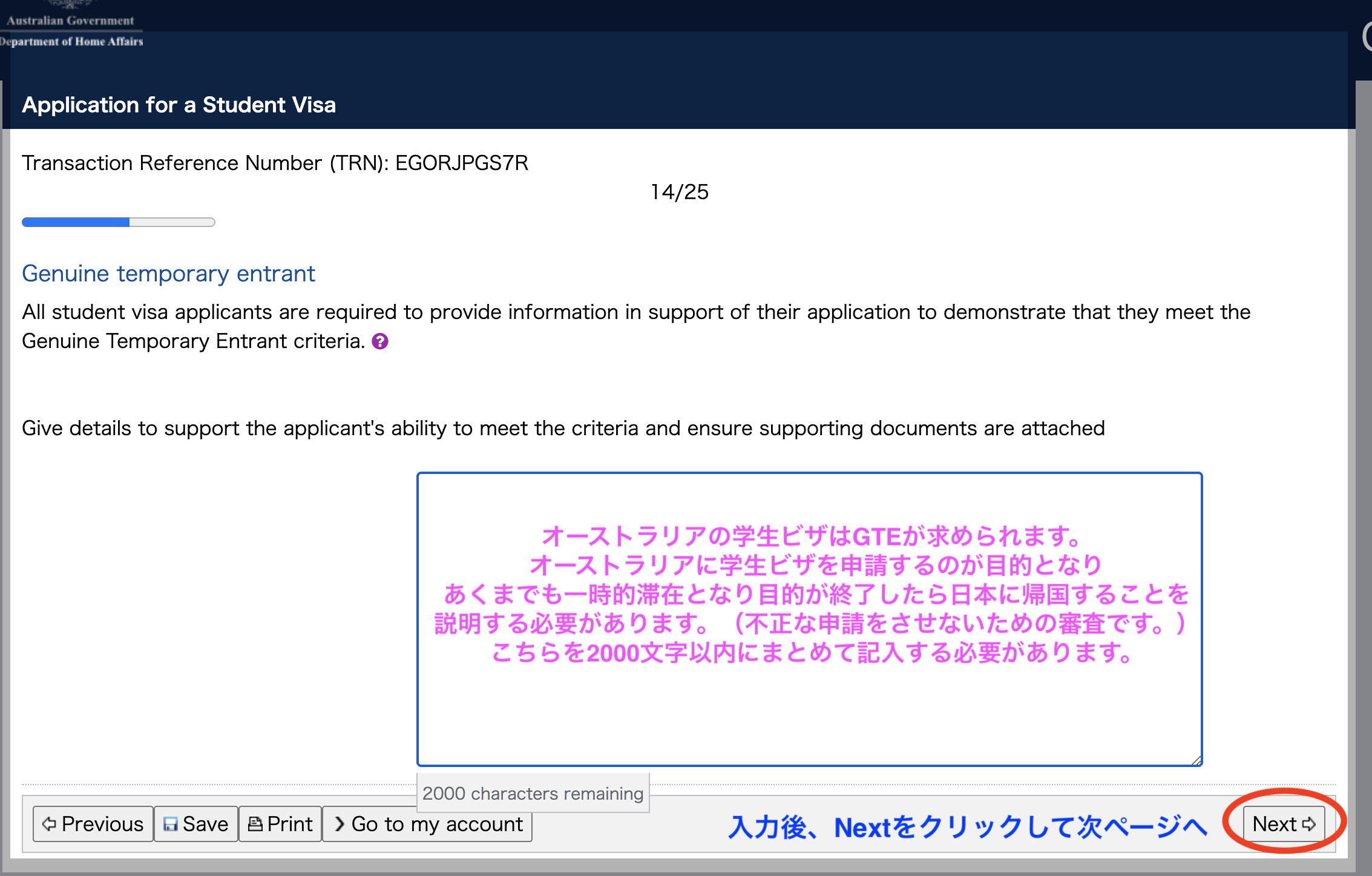Click inside the Genuine temporary entrant text area
Viewport: 1372px width, 876px height.
pos(809,619)
